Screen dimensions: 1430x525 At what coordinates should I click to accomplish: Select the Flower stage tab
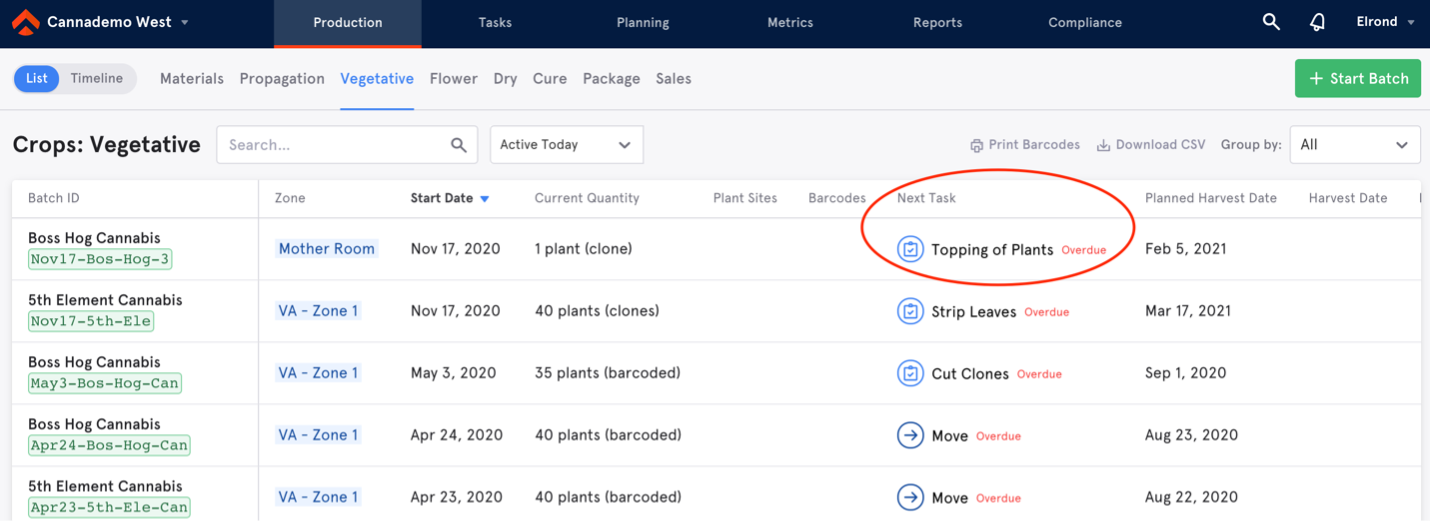pyautogui.click(x=453, y=78)
